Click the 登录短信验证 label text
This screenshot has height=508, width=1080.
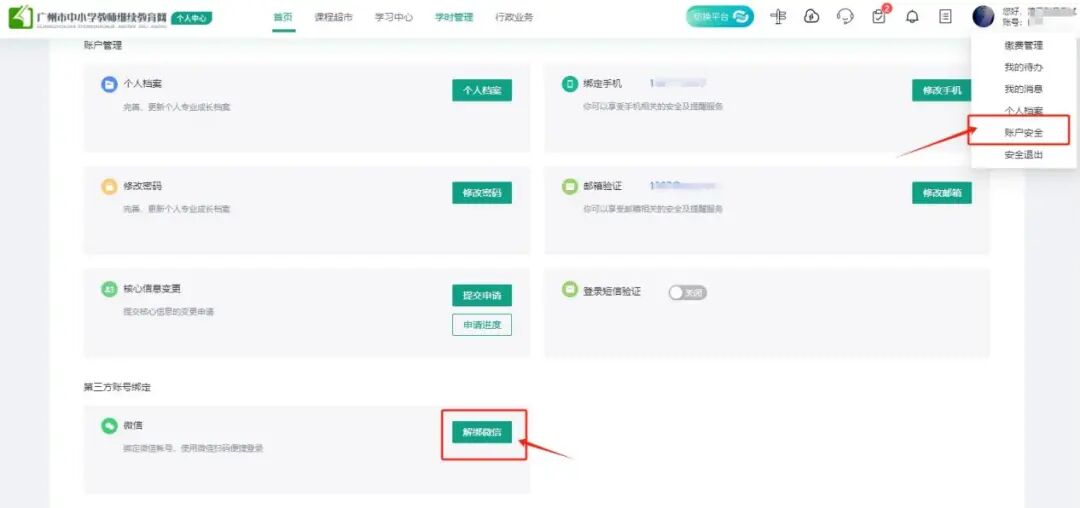click(x=612, y=292)
